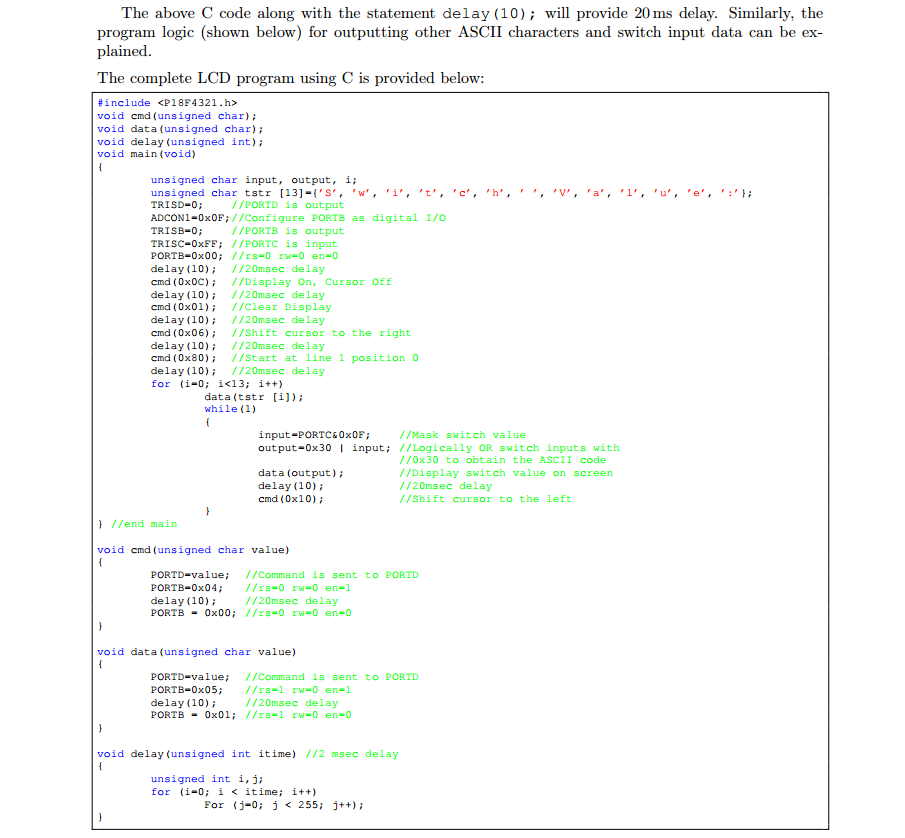Click 'cmd(0x0C);' Display On line
Image resolution: width=905 pixels, height=838 pixels.
[184, 282]
